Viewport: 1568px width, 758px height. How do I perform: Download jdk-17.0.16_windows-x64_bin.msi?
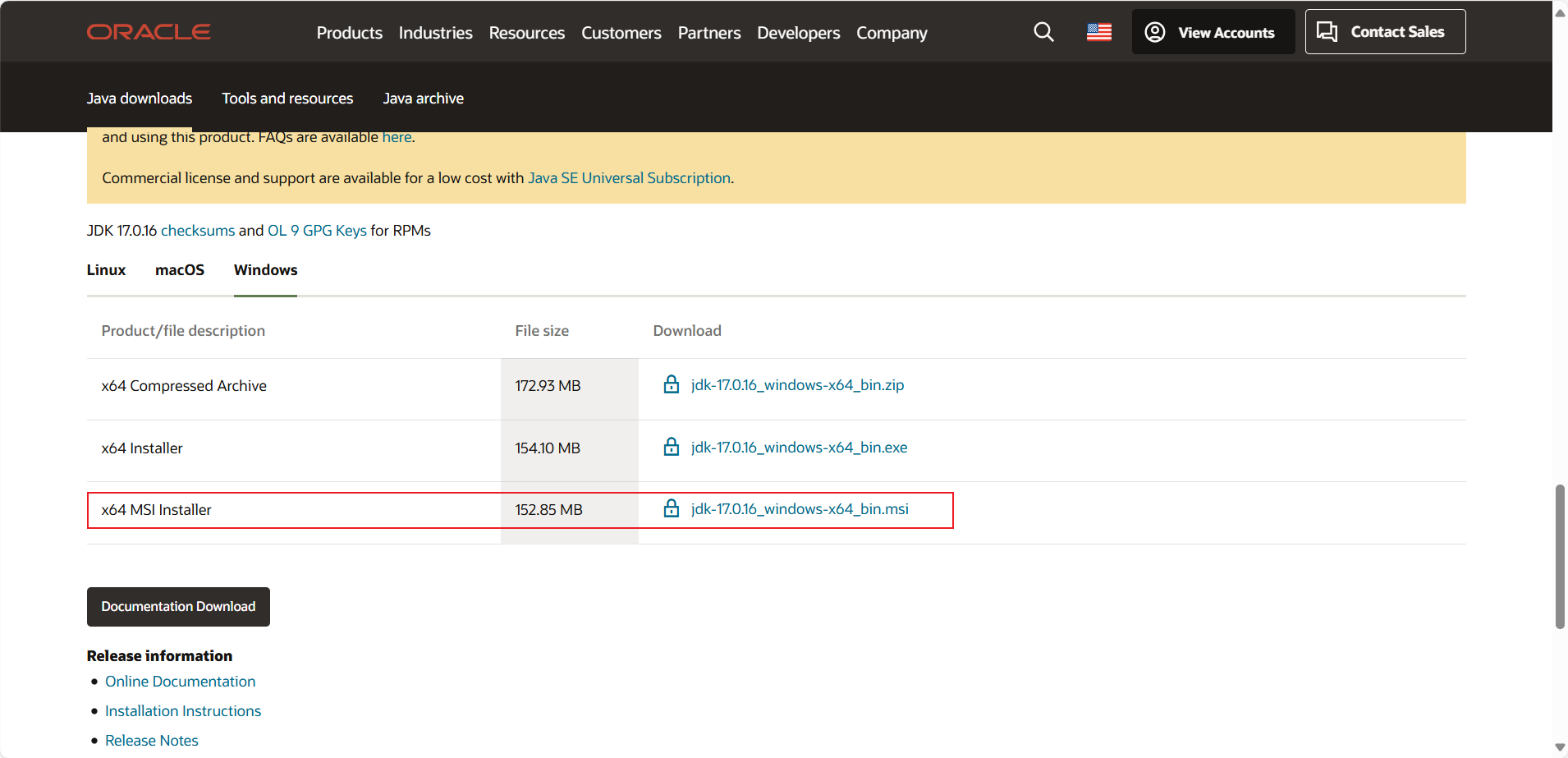point(800,509)
